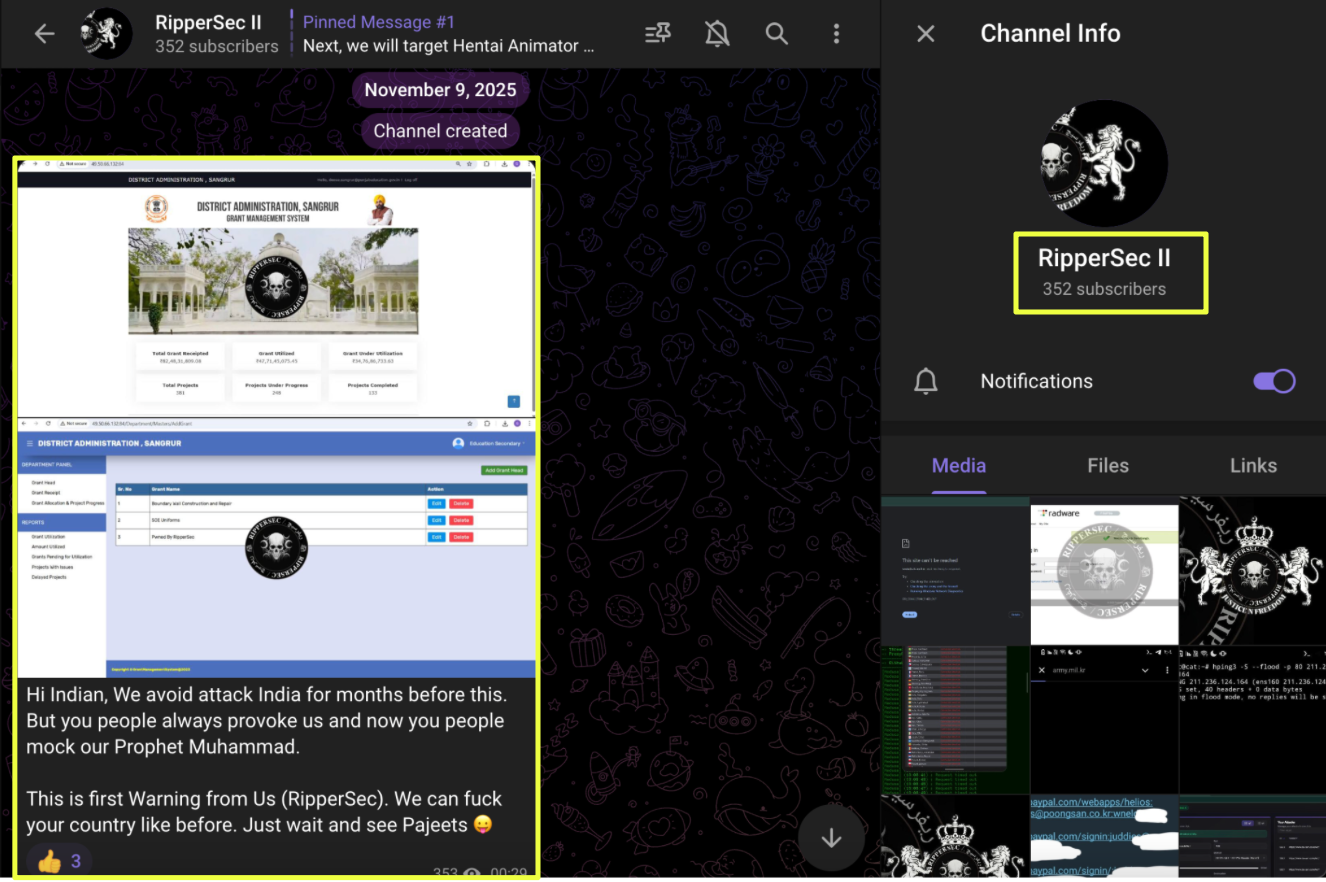Open the radware media thumbnail
Screen dimensions: 1326x882
point(1104,572)
